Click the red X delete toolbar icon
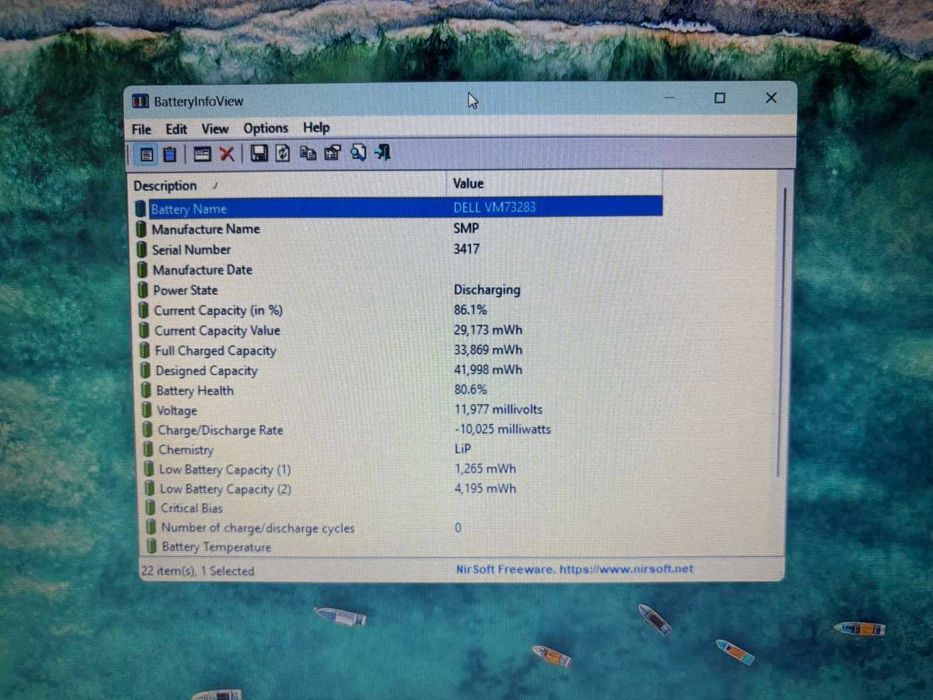This screenshot has width=933, height=700. click(227, 154)
